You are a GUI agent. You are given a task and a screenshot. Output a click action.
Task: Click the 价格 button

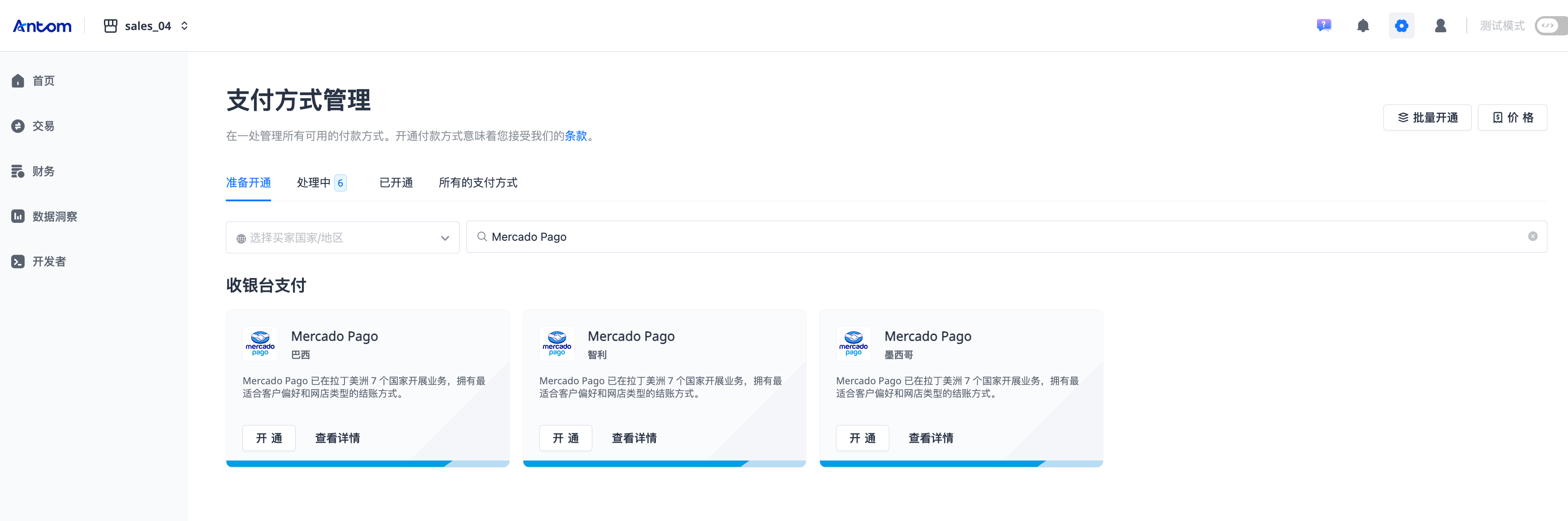1512,117
